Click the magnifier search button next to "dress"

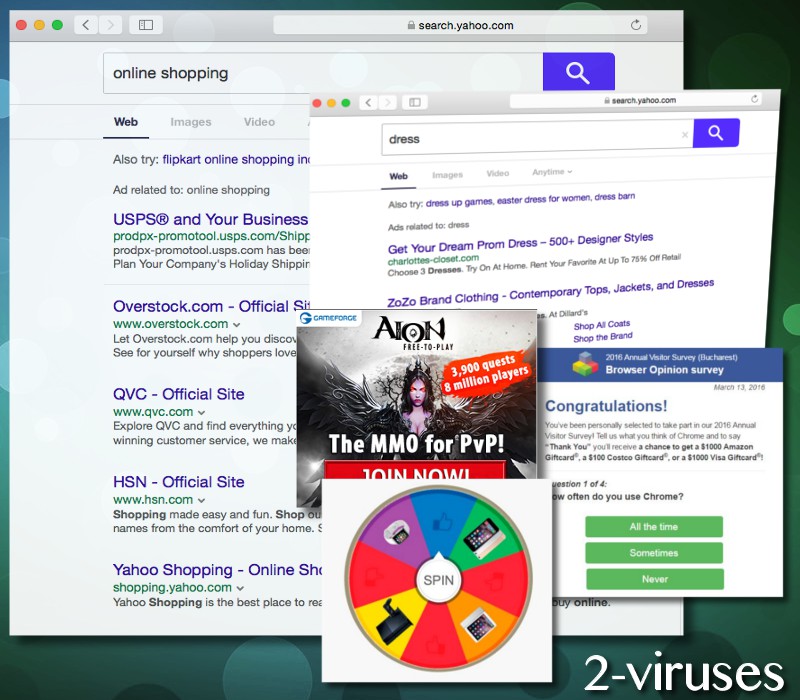click(716, 133)
